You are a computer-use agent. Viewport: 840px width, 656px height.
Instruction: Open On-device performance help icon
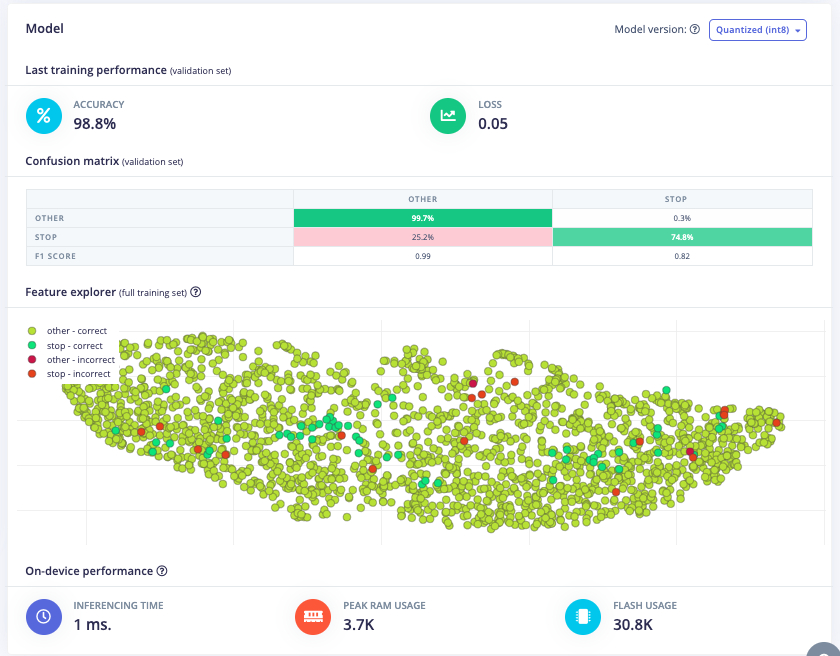[x=162, y=571]
